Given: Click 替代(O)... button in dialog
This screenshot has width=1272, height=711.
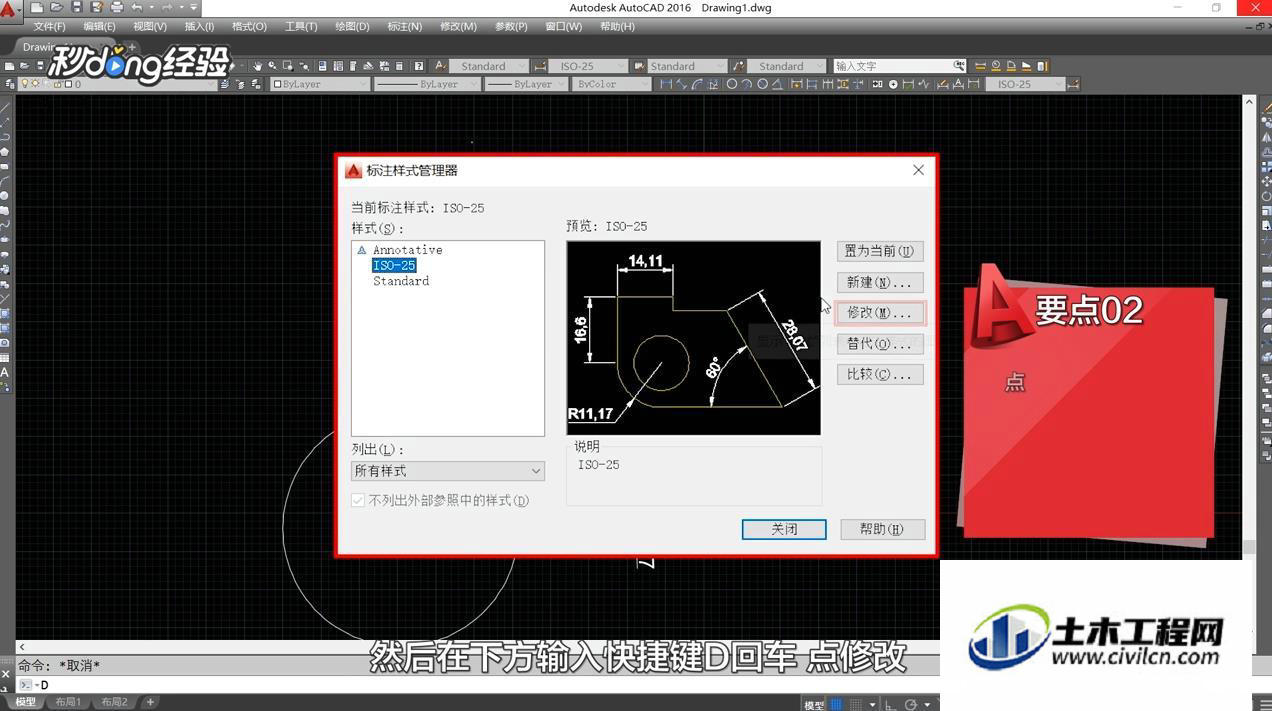Looking at the screenshot, I should click(x=879, y=344).
